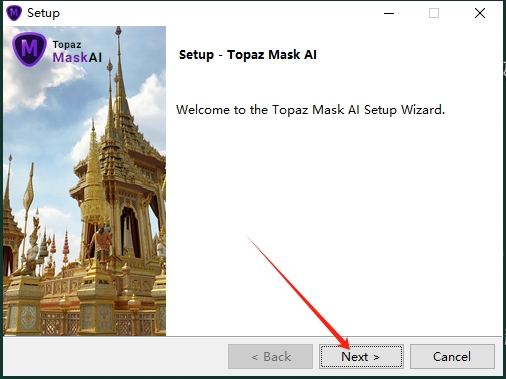Click the 'Setup' window title text
506x379 pixels.
43,13
